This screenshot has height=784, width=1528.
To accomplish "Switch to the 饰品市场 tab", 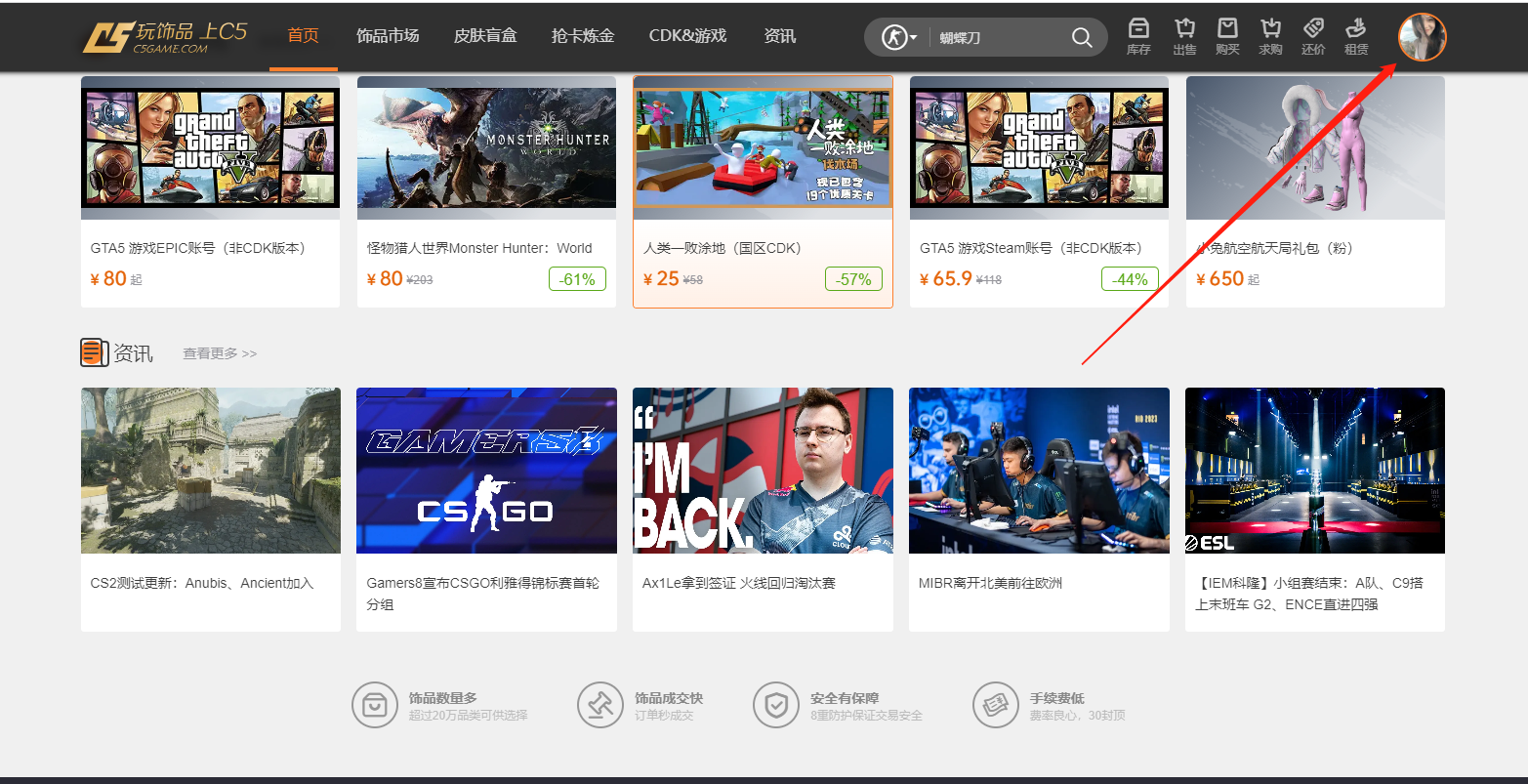I will click(x=388, y=36).
